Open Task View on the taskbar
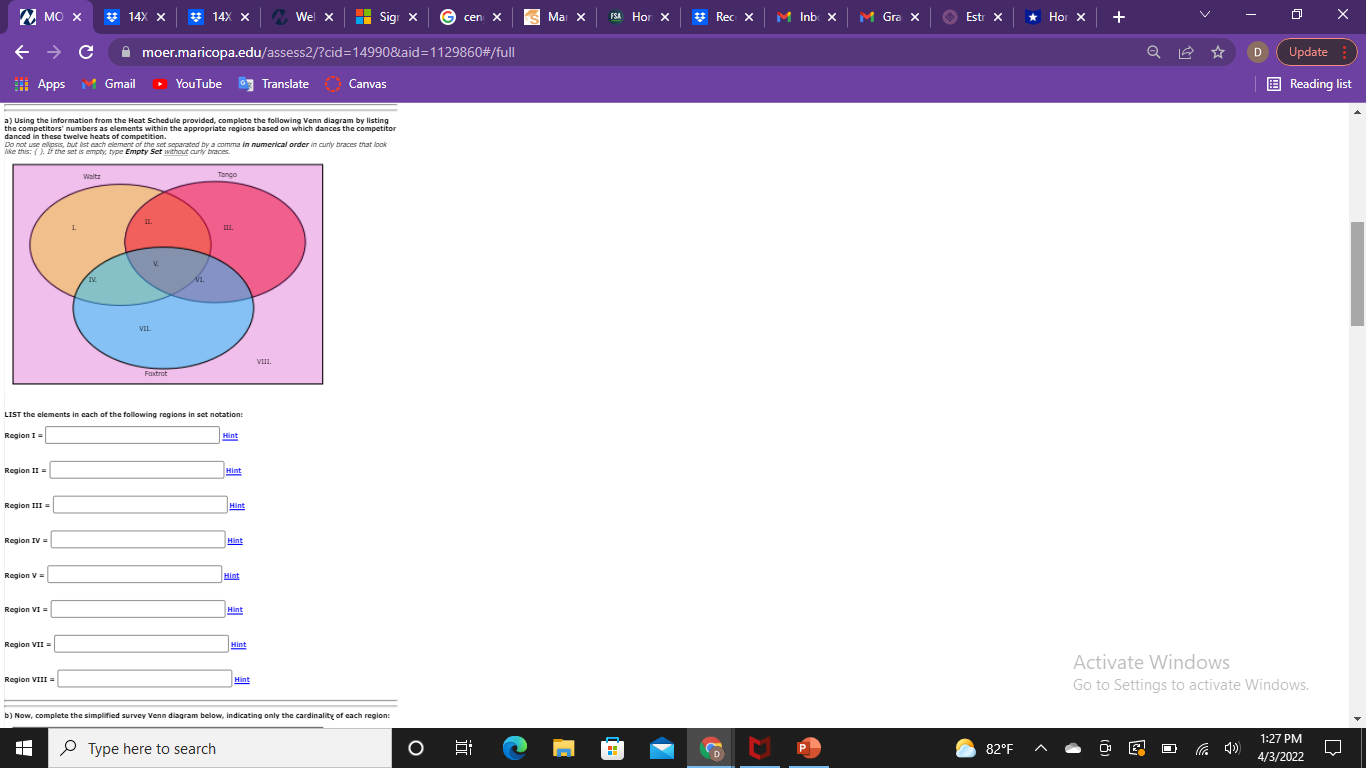This screenshot has width=1366, height=768. [464, 748]
